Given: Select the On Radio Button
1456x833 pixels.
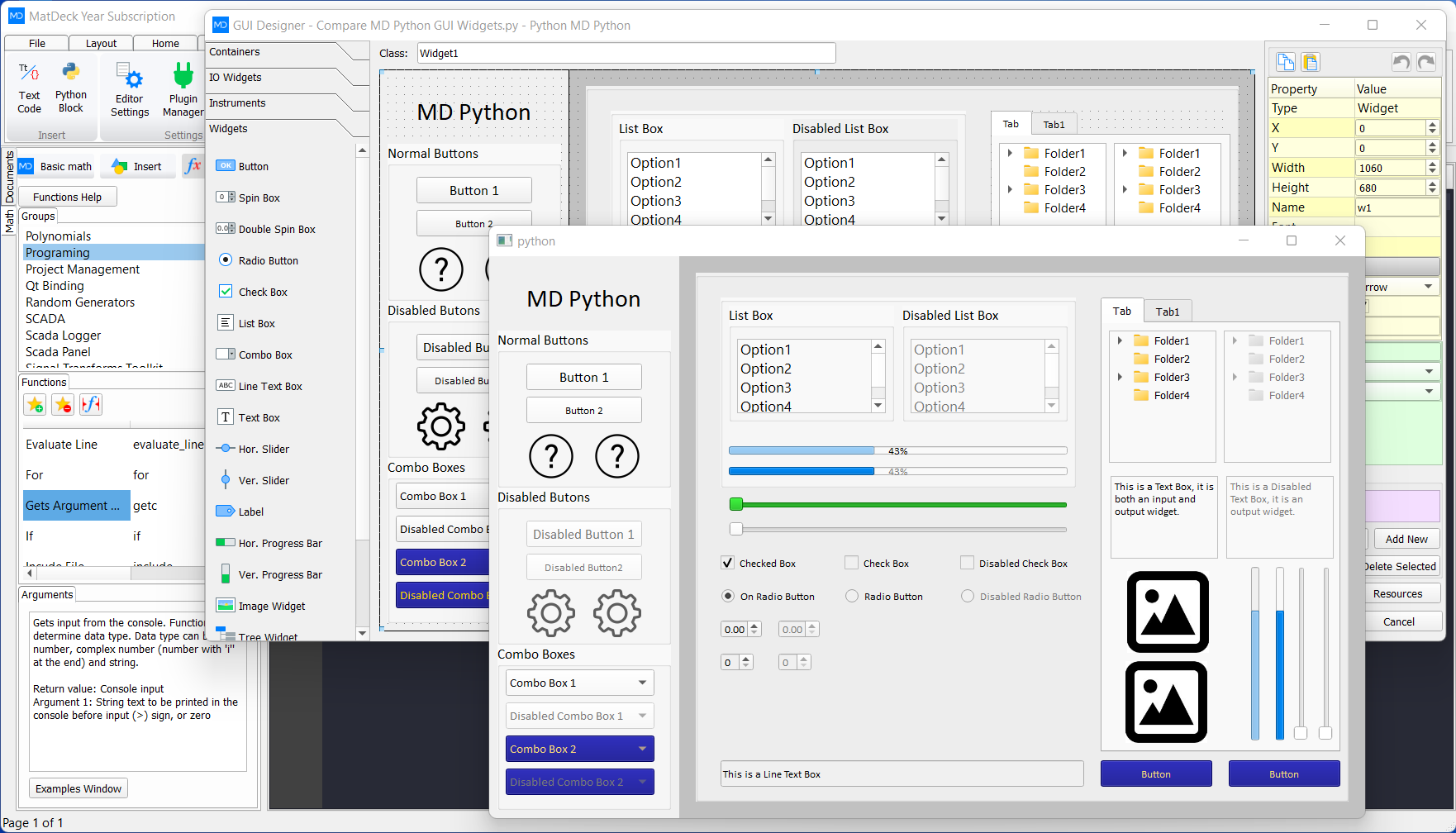Looking at the screenshot, I should click(x=728, y=596).
